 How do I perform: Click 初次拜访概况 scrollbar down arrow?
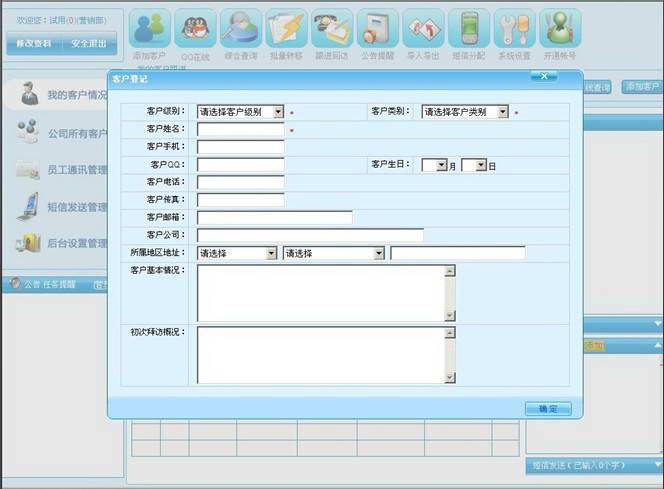click(x=450, y=378)
